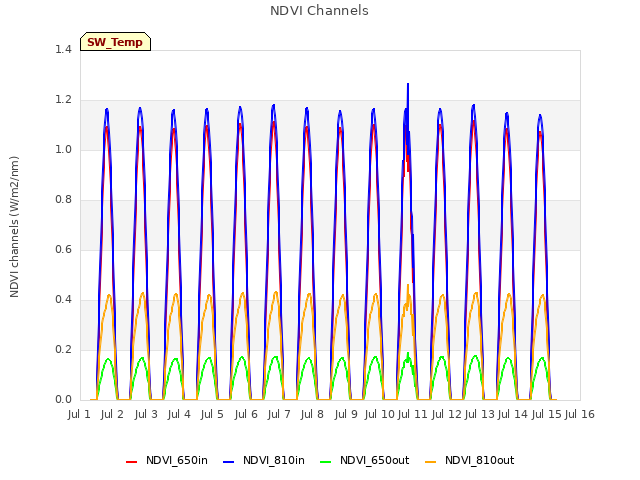Toggle the NDVI_650out legend entry
The image size is (640, 480).
[364, 460]
